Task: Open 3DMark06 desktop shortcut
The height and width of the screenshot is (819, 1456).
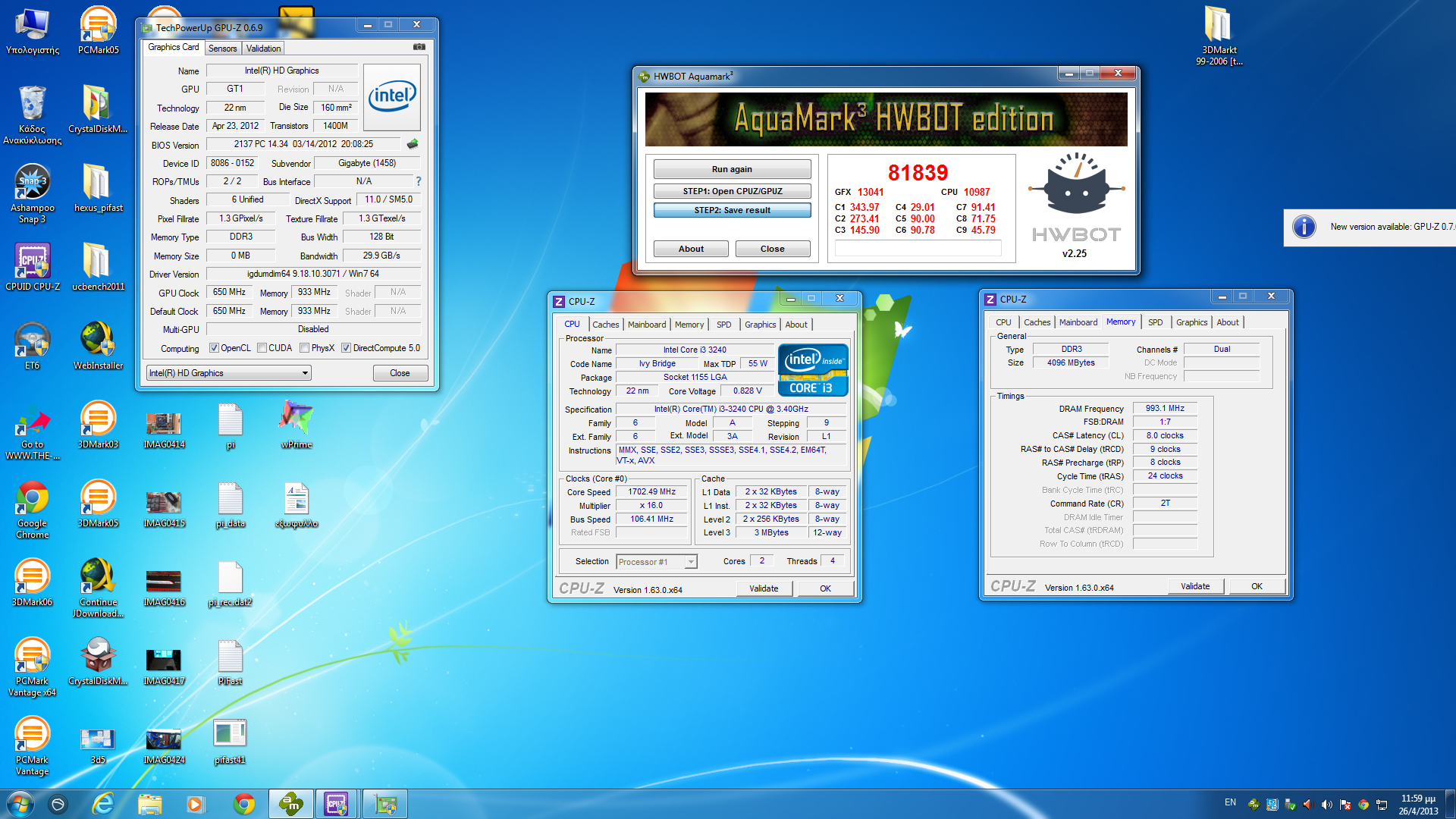Action: coord(32,582)
